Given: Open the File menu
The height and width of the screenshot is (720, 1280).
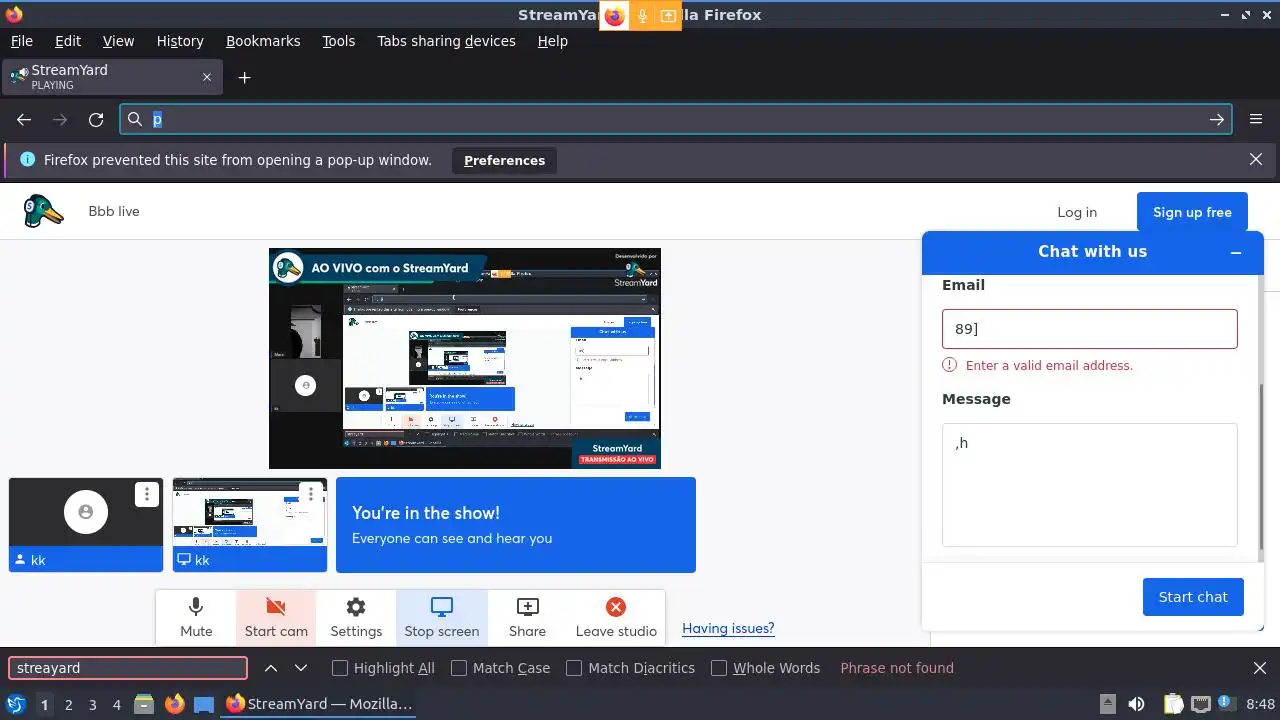Looking at the screenshot, I should click(21, 41).
